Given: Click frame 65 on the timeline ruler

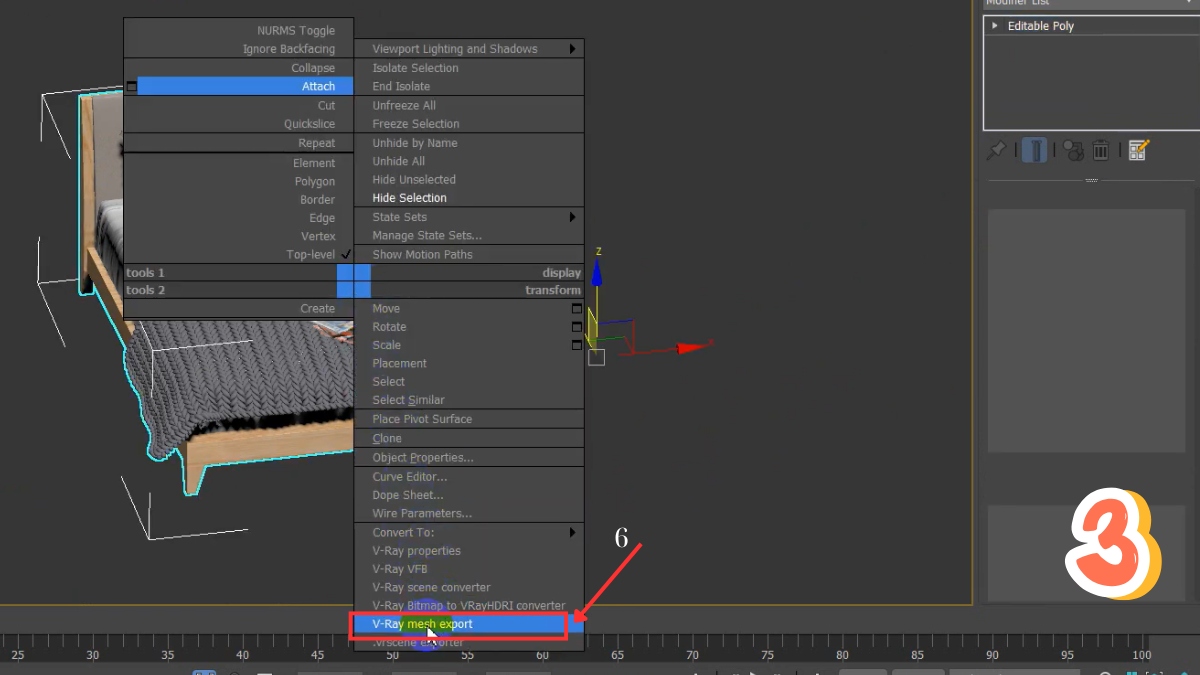Looking at the screenshot, I should [617, 655].
